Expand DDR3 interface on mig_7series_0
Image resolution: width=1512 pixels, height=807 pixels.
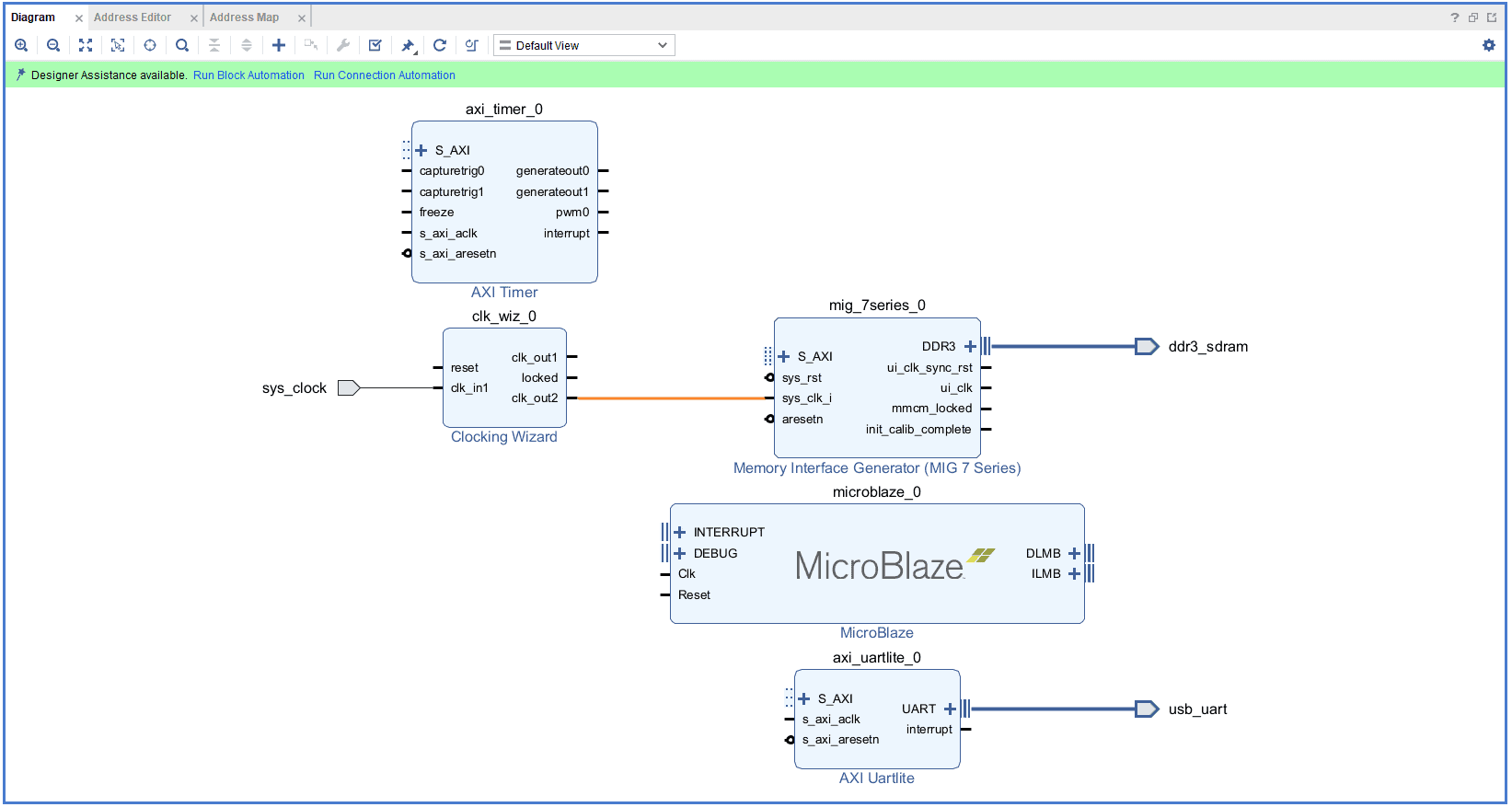point(970,346)
